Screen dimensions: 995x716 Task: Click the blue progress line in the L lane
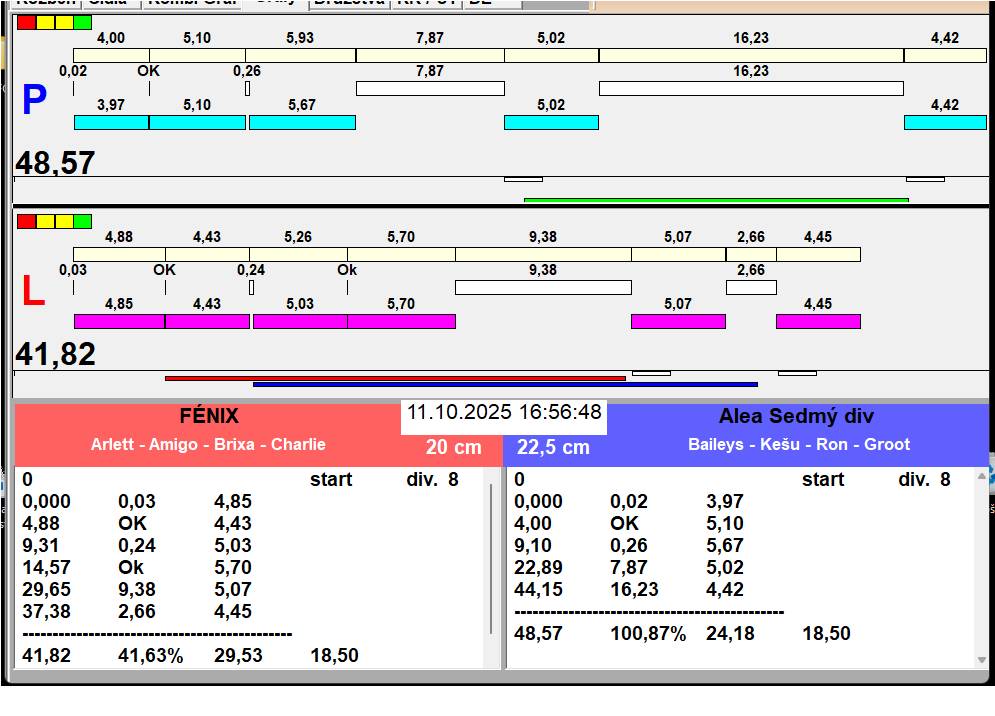505,385
